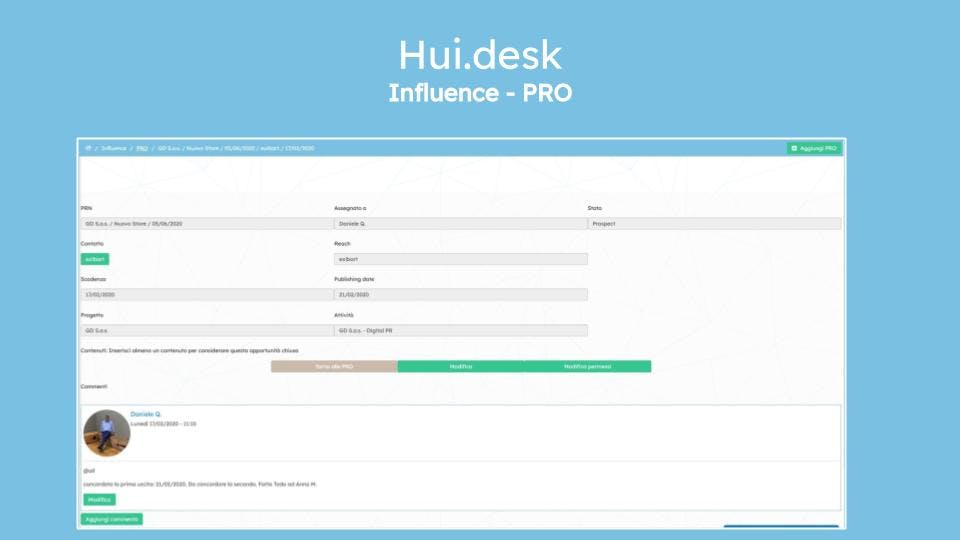
Task: Select the PRN input field
Action: 207,224
